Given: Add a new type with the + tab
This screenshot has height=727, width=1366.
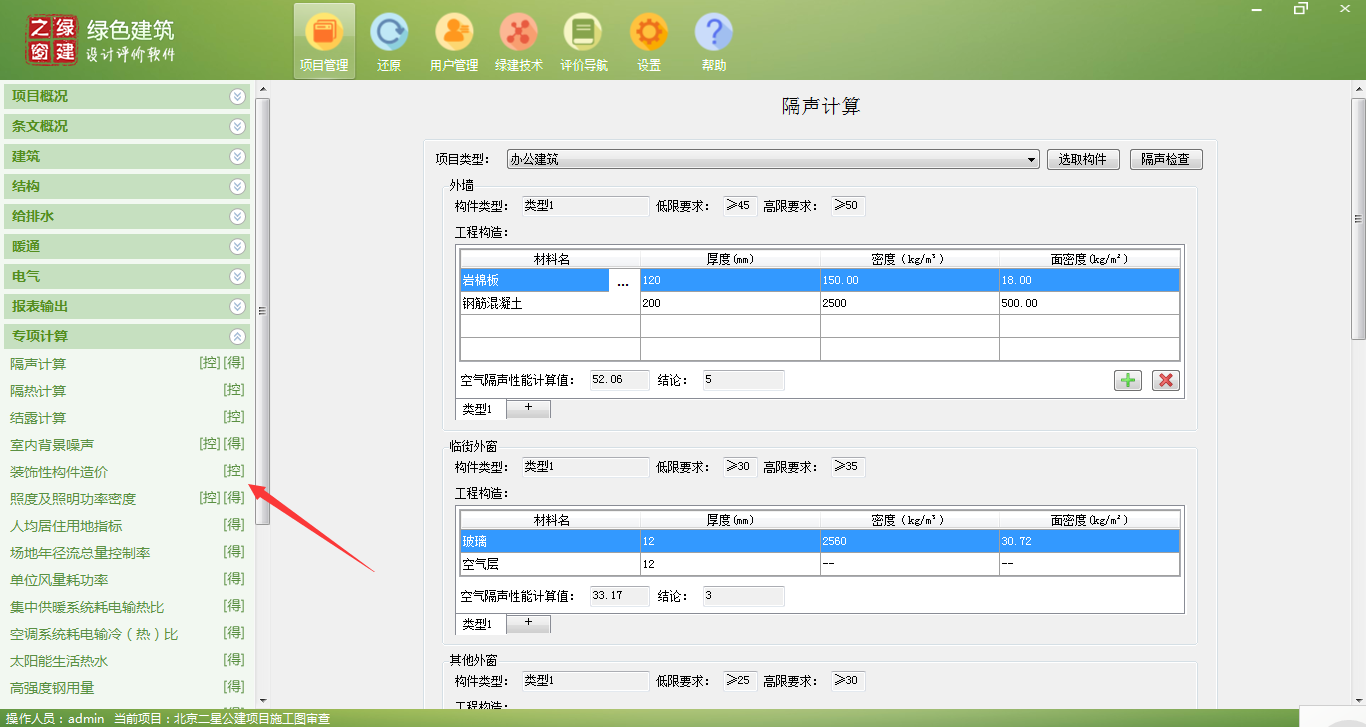Looking at the screenshot, I should (x=528, y=408).
